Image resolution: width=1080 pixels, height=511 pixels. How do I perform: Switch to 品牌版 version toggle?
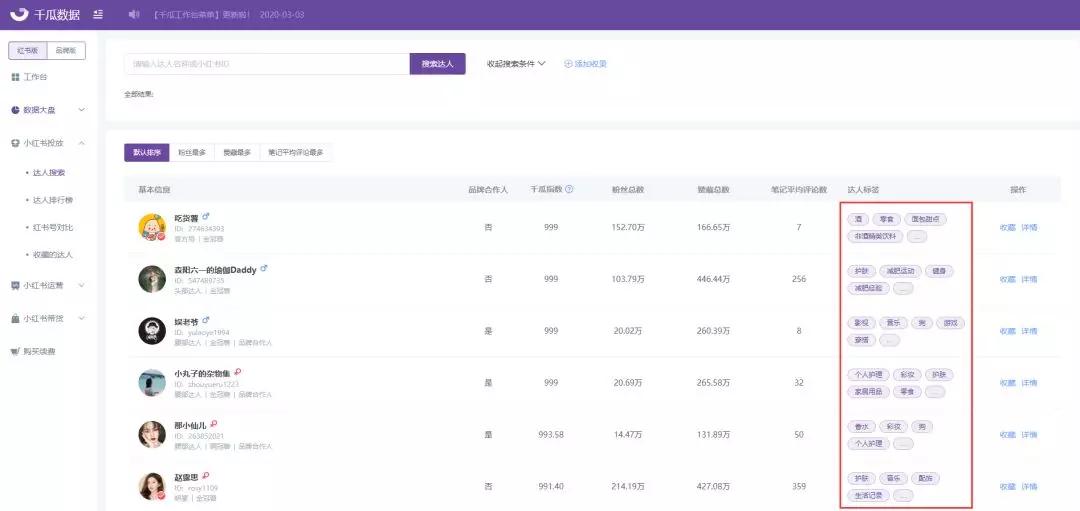tap(67, 51)
